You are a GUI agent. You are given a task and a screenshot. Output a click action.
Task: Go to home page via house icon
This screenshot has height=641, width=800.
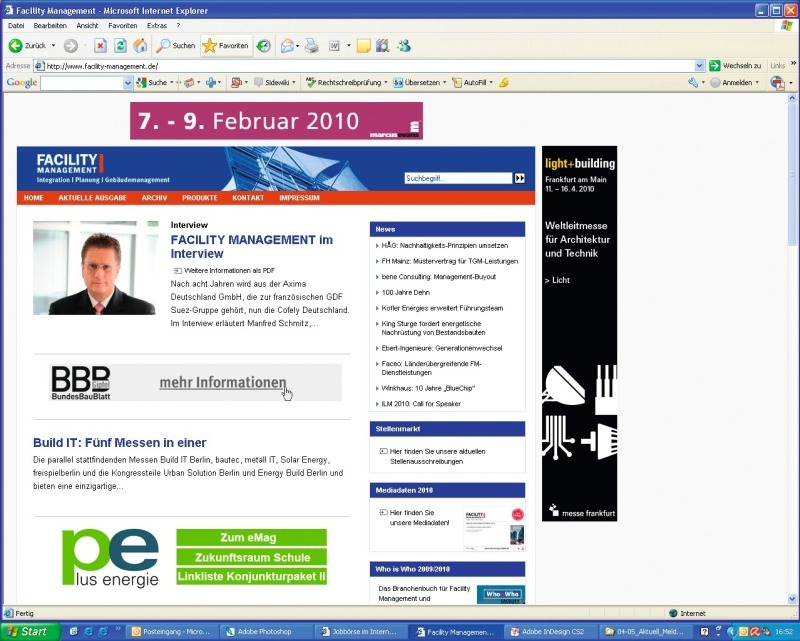coord(140,46)
